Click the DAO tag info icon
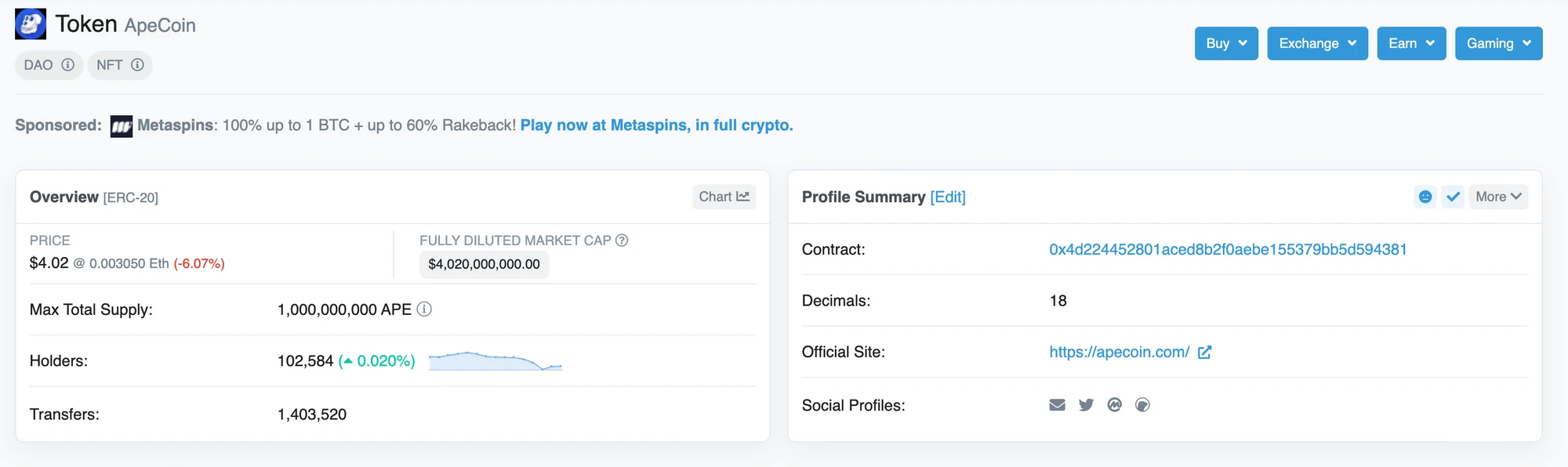The width and height of the screenshot is (1568, 467). [x=68, y=65]
